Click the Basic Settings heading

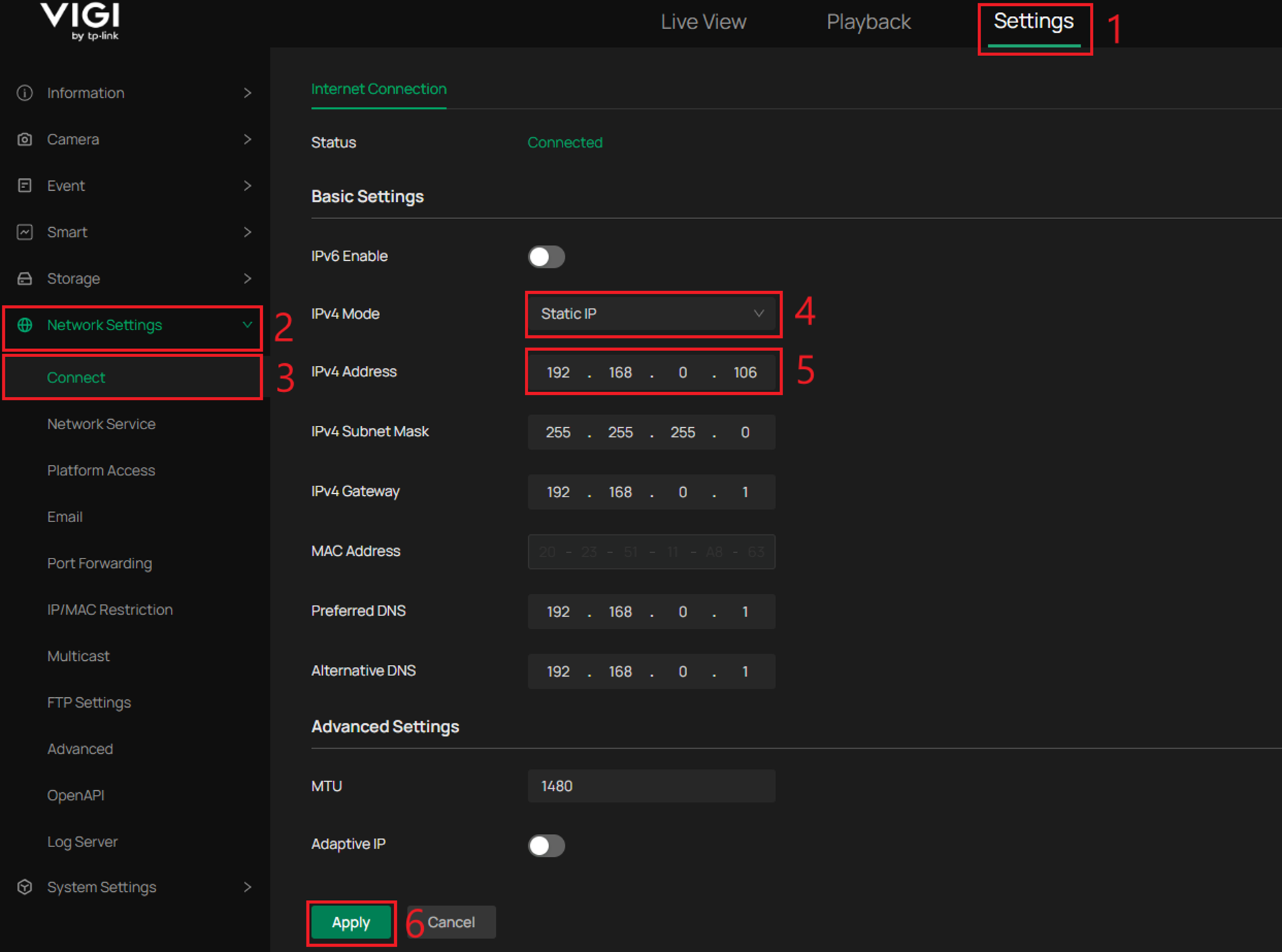[368, 197]
